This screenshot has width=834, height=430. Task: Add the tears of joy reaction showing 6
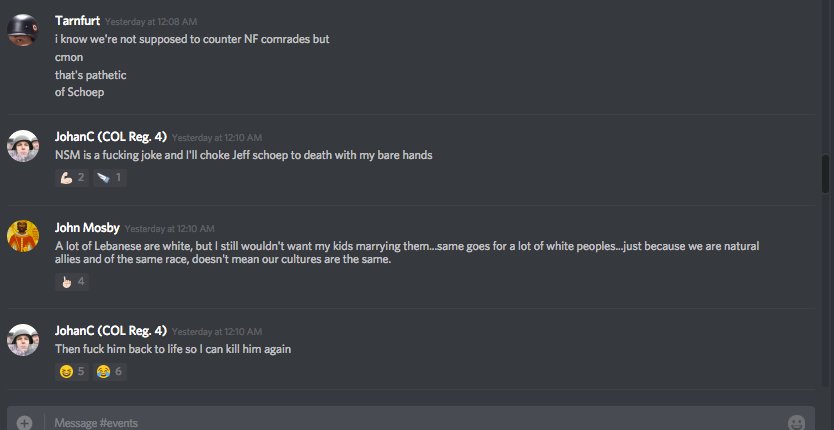click(x=110, y=371)
